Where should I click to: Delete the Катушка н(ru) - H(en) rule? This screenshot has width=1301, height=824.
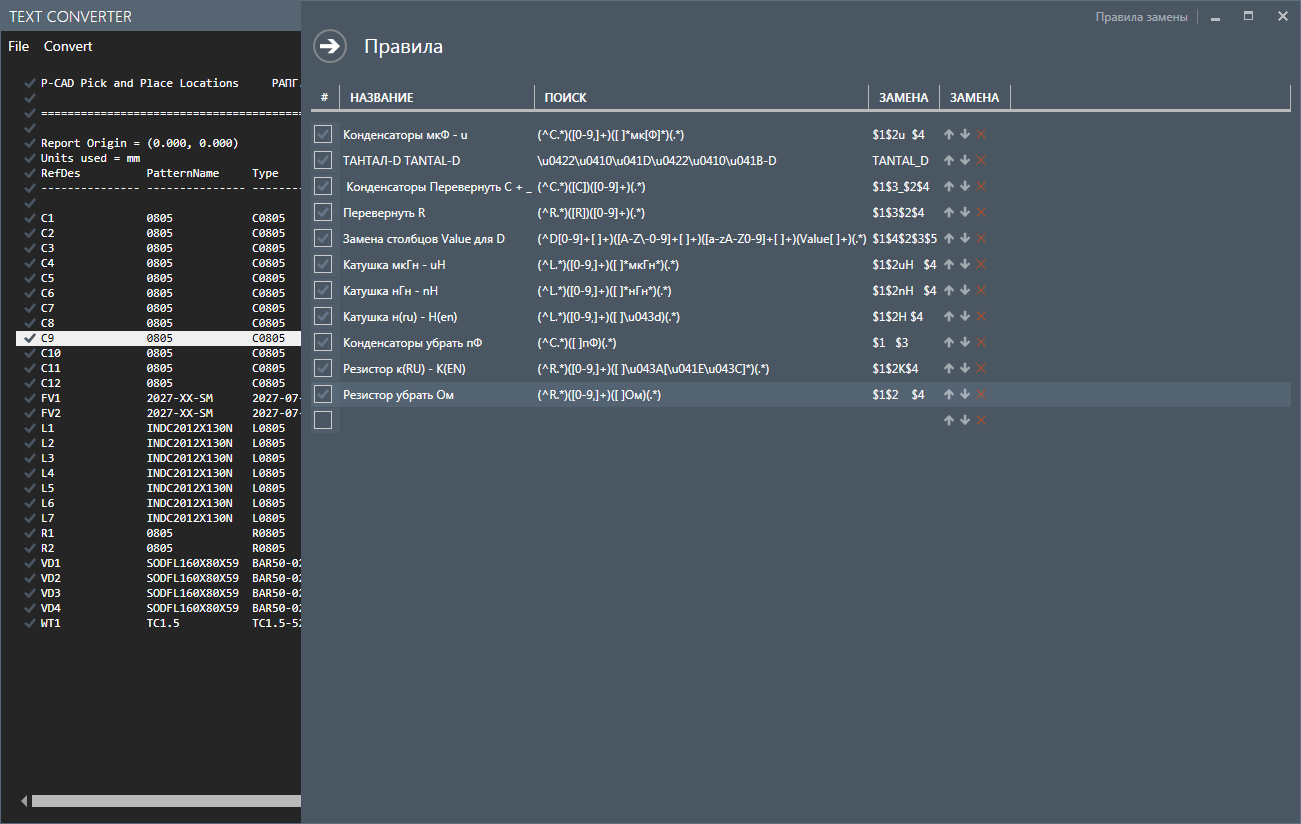pyautogui.click(x=981, y=316)
